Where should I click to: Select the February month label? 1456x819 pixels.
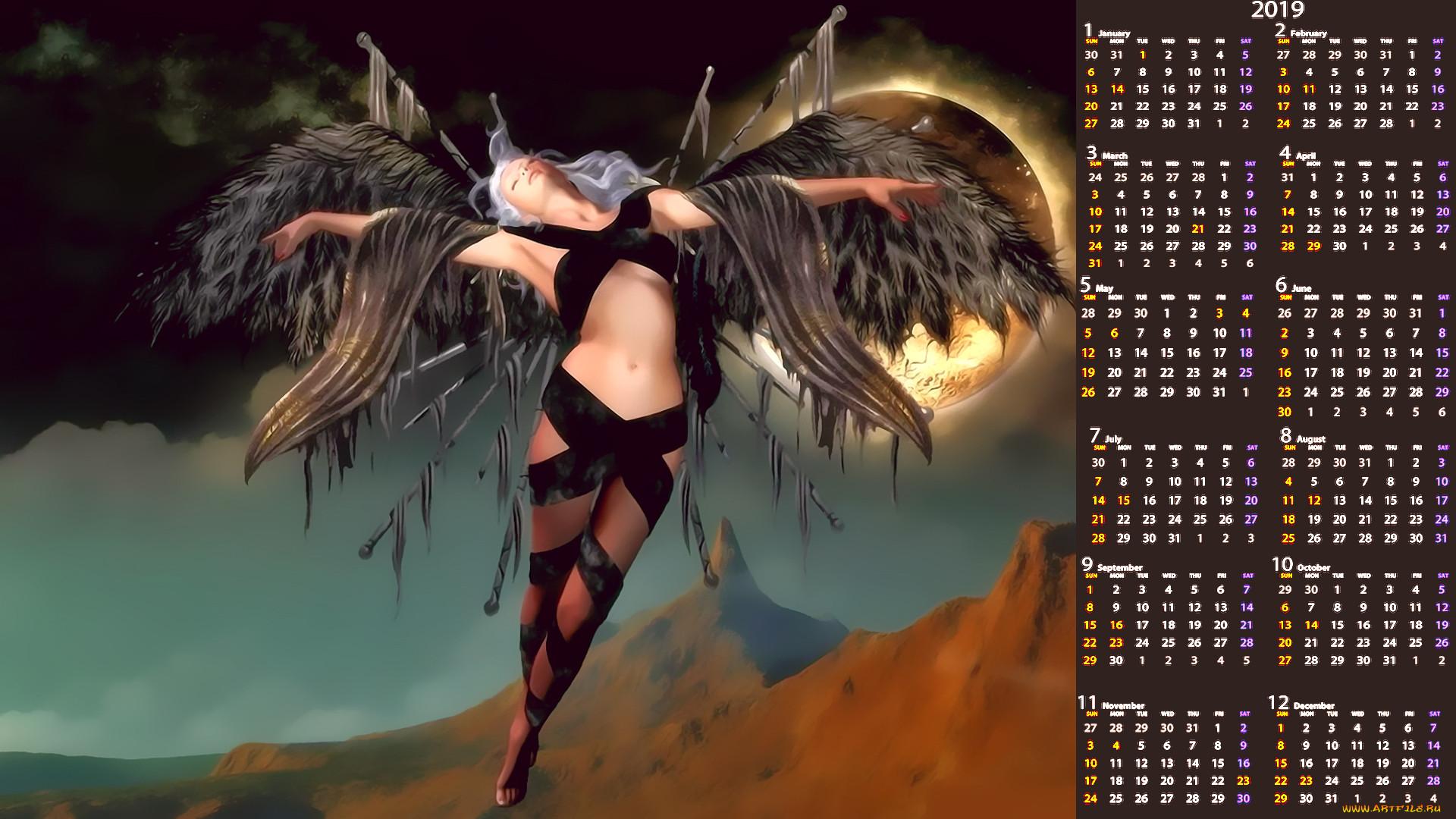pos(1308,33)
